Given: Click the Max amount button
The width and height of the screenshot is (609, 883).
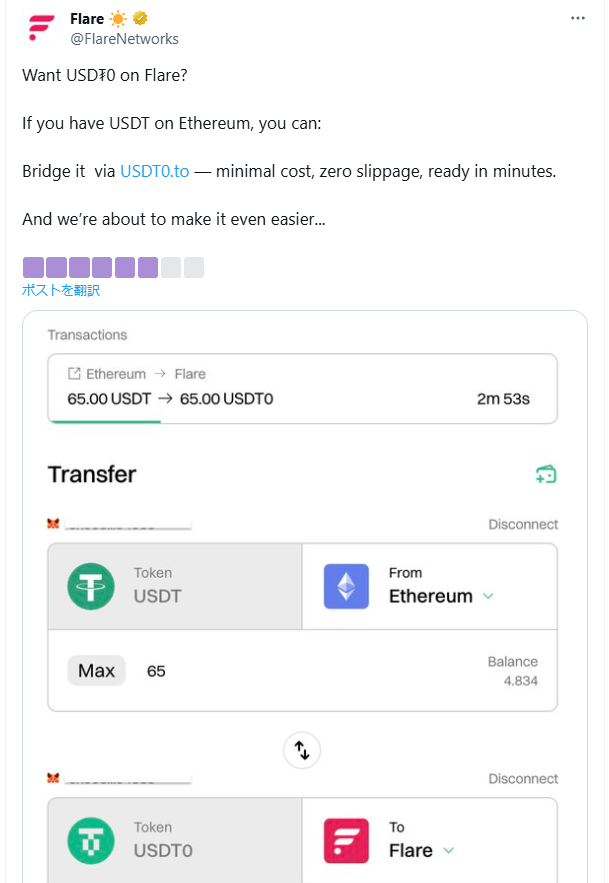Looking at the screenshot, I should pyautogui.click(x=96, y=671).
